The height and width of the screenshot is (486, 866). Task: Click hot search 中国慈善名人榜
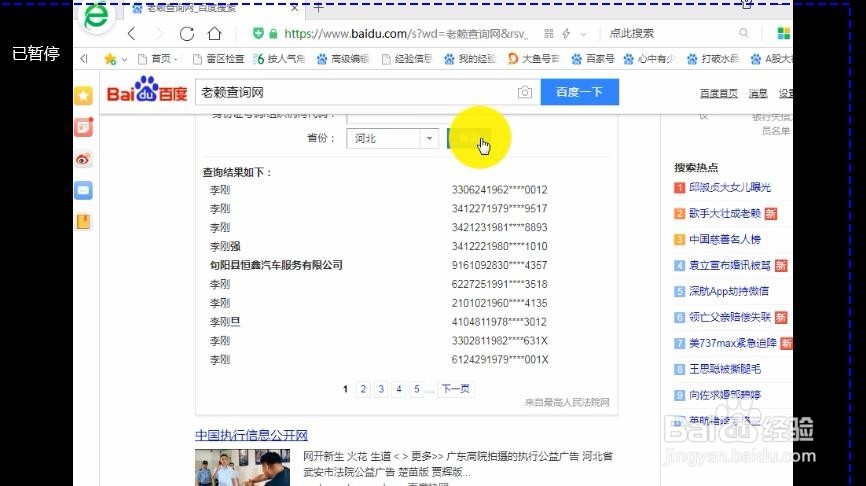click(725, 239)
